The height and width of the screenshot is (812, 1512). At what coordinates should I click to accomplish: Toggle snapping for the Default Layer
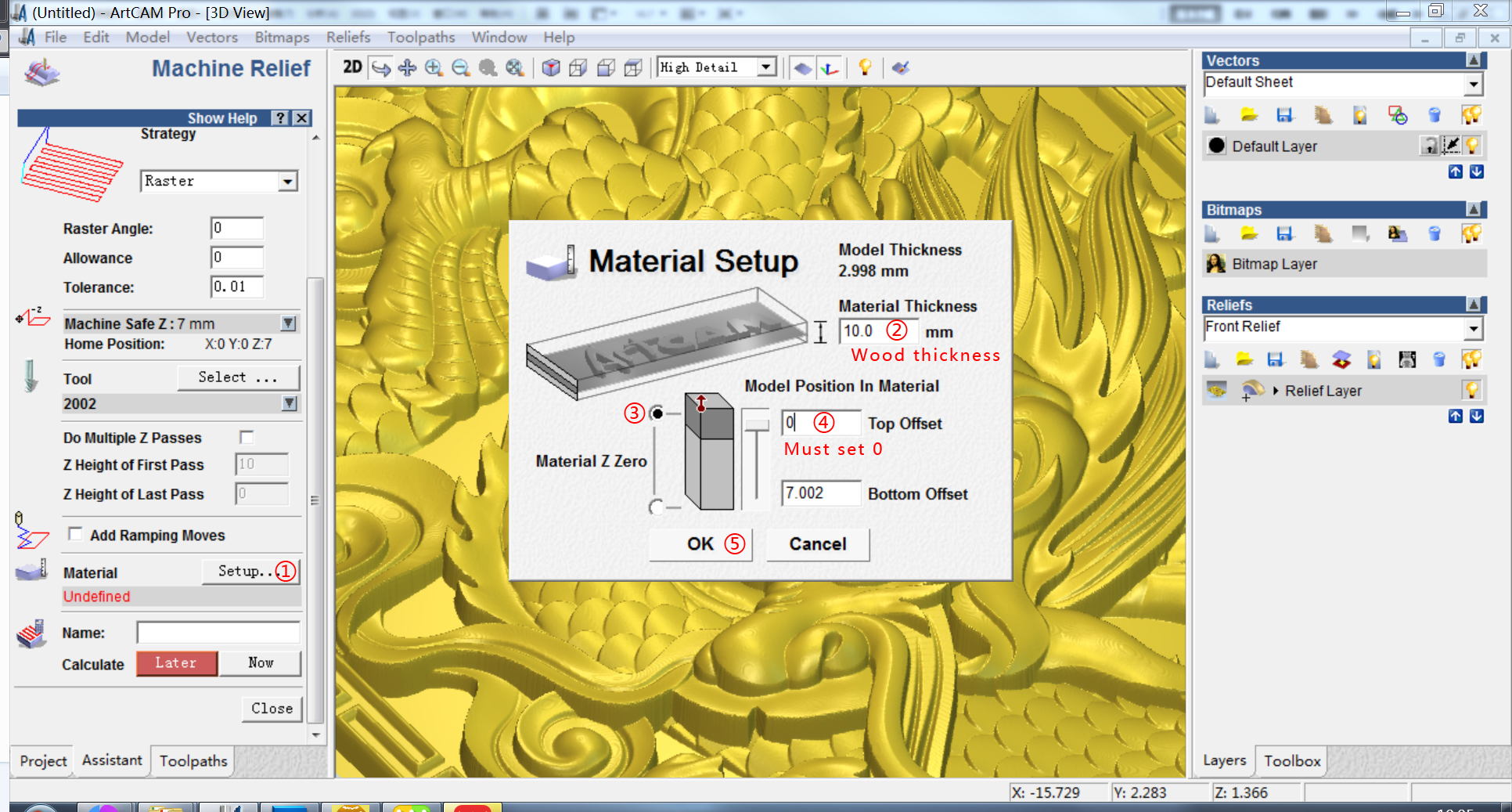coord(1451,145)
